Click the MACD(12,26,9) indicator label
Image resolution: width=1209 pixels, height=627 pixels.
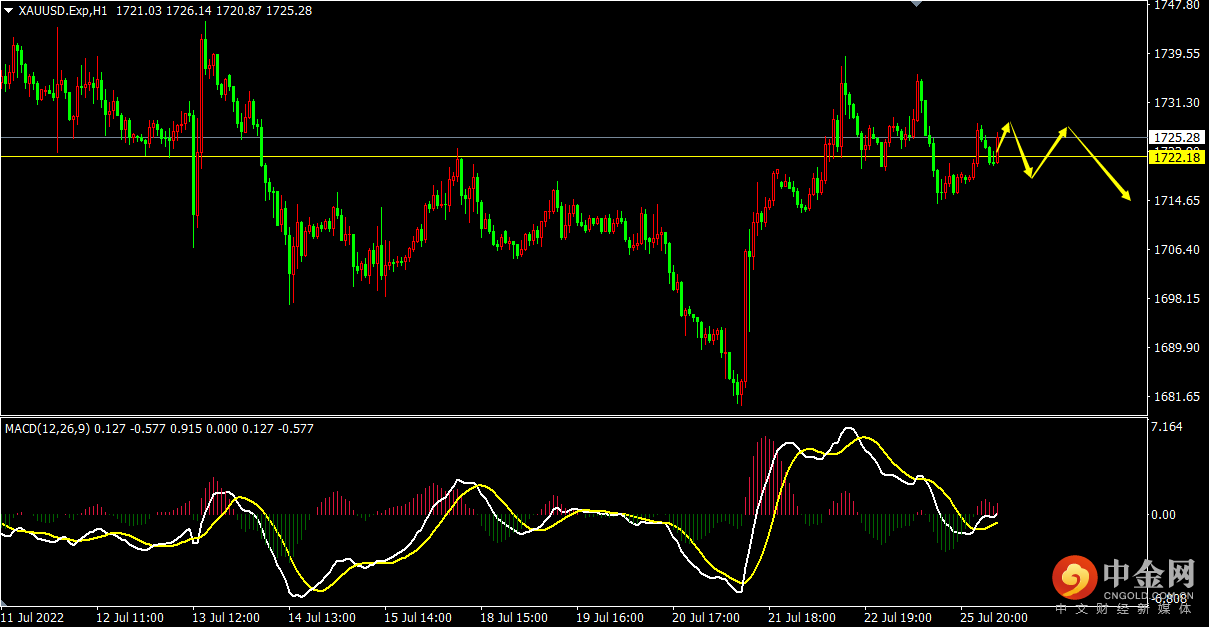pyautogui.click(x=47, y=428)
